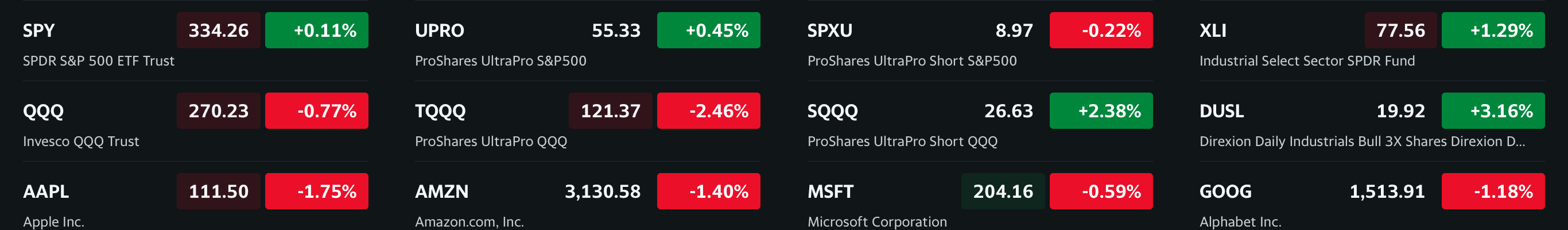This screenshot has height=230, width=1568.
Task: Select the MSFT ticker symbol
Action: [830, 191]
